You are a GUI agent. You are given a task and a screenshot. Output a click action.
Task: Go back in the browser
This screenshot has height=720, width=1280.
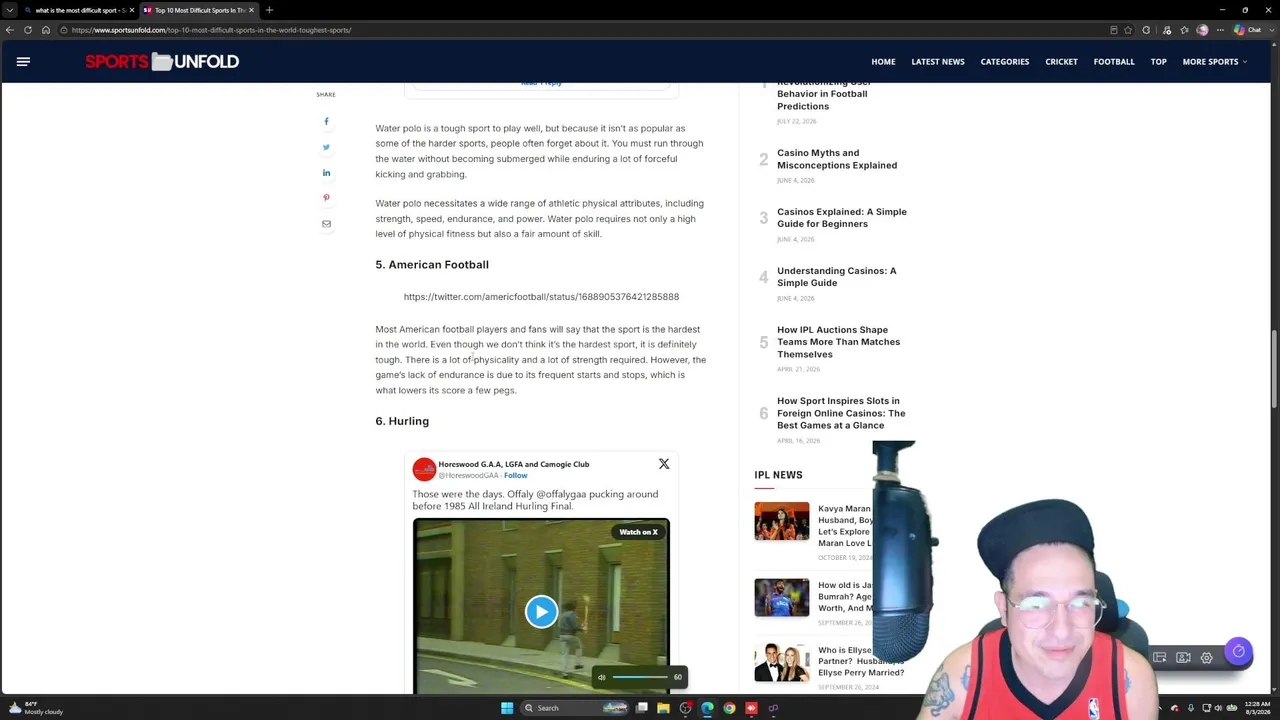coord(10,30)
